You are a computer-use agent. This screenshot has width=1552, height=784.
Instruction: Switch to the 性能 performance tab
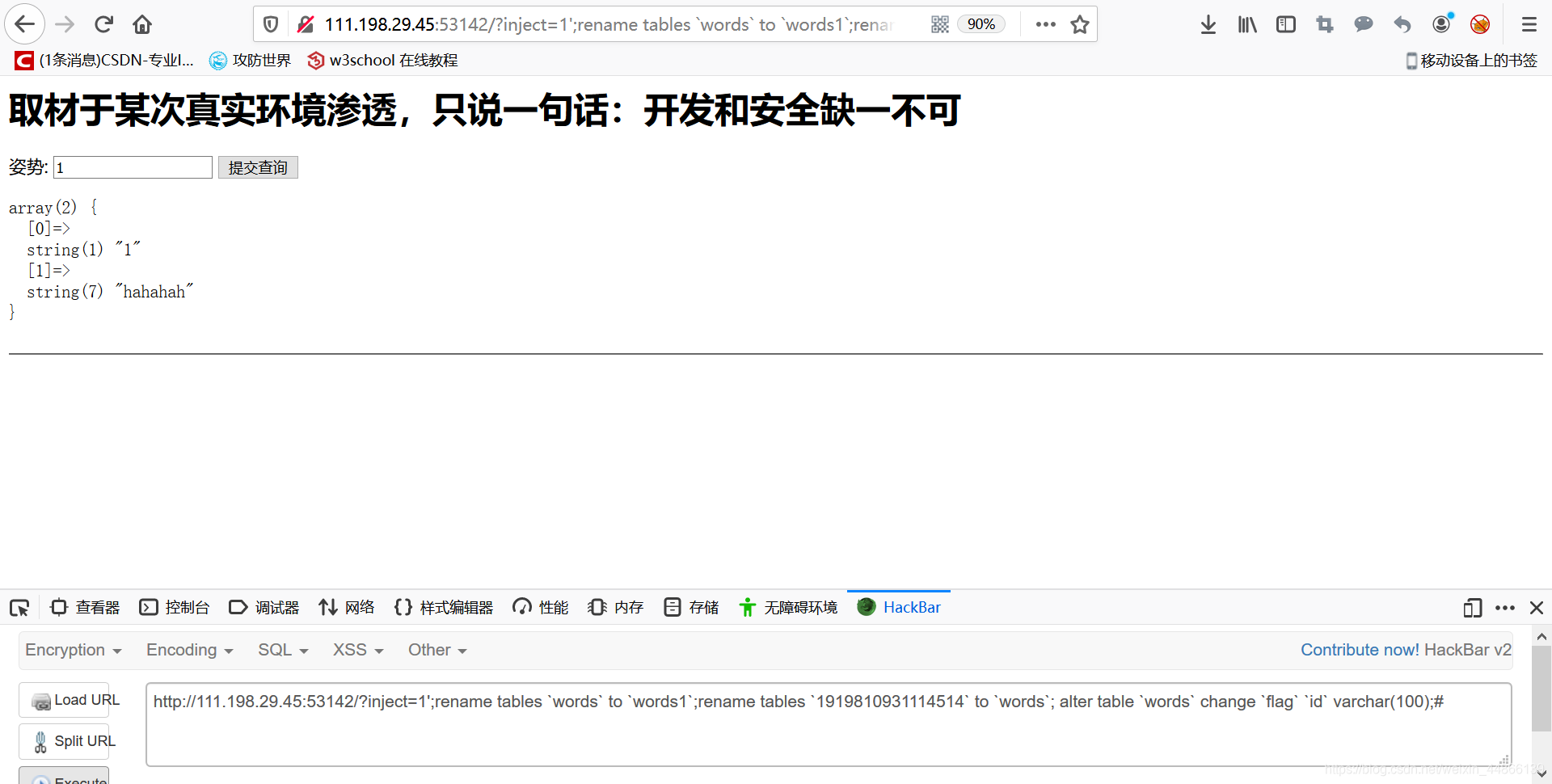(541, 607)
